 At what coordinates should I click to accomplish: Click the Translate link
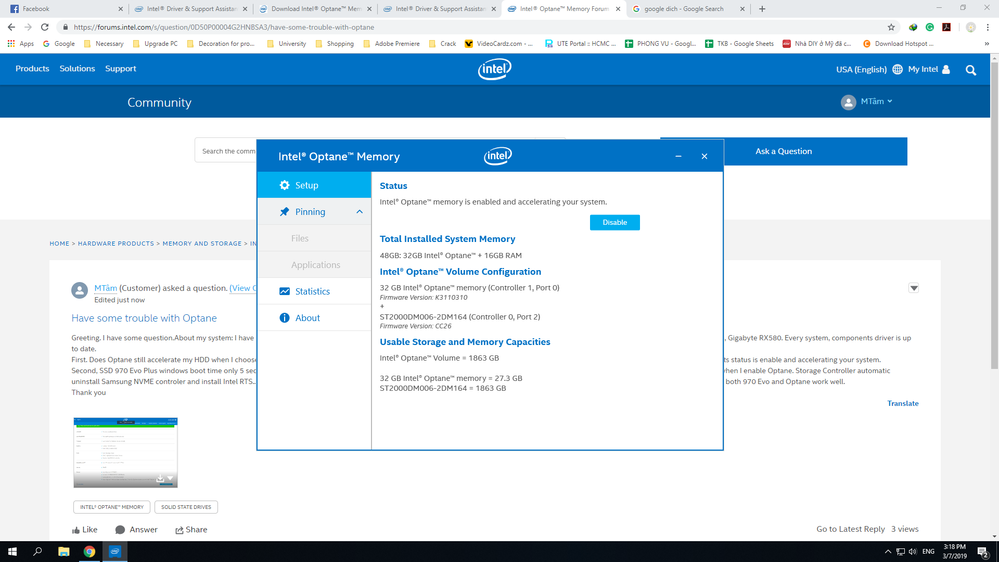(x=903, y=403)
